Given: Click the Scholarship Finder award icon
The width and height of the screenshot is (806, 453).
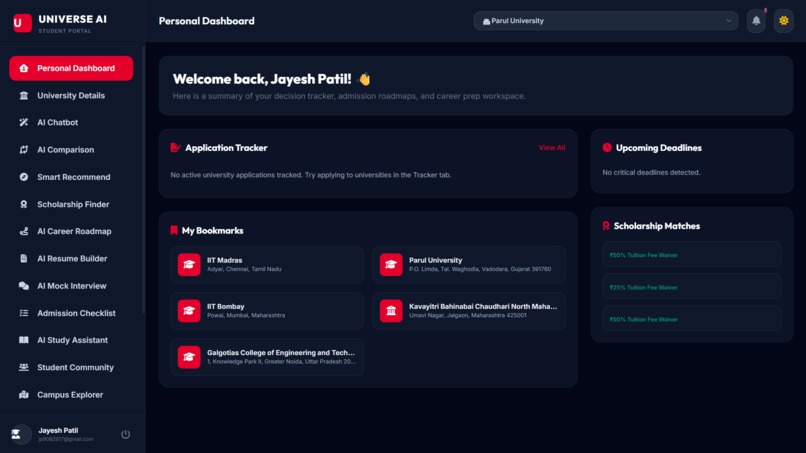Looking at the screenshot, I should tap(24, 204).
